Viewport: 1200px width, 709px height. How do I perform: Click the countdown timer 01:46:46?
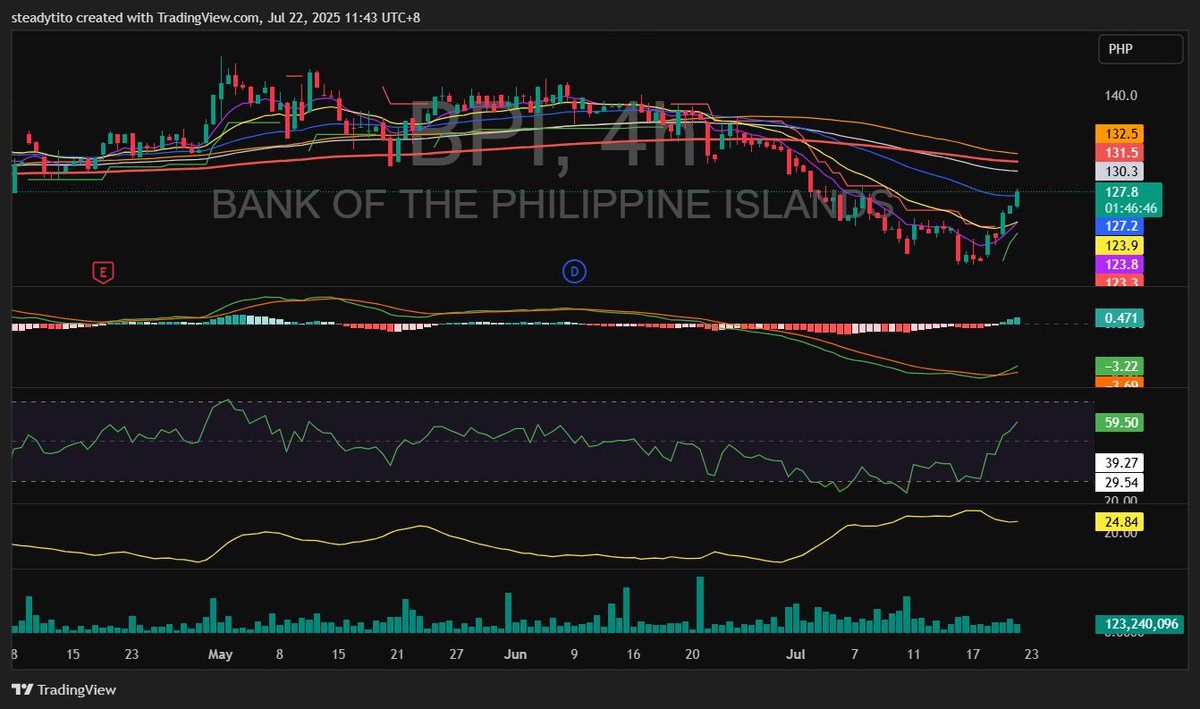click(1129, 208)
